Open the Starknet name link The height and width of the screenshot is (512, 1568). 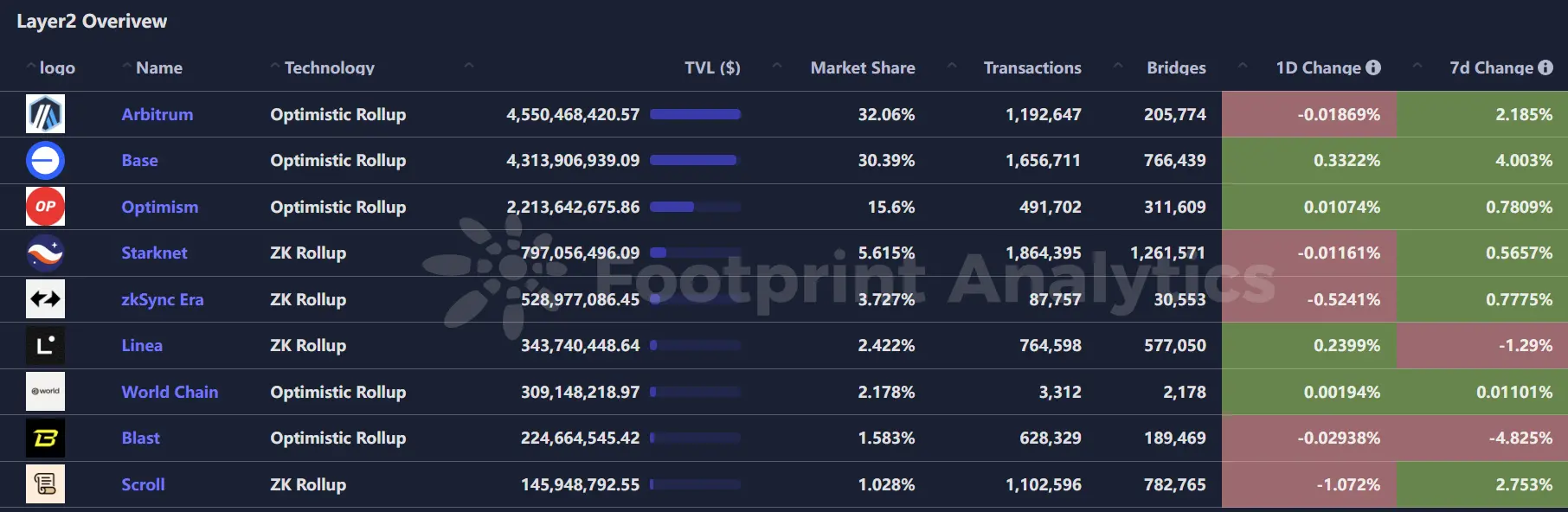tap(154, 253)
